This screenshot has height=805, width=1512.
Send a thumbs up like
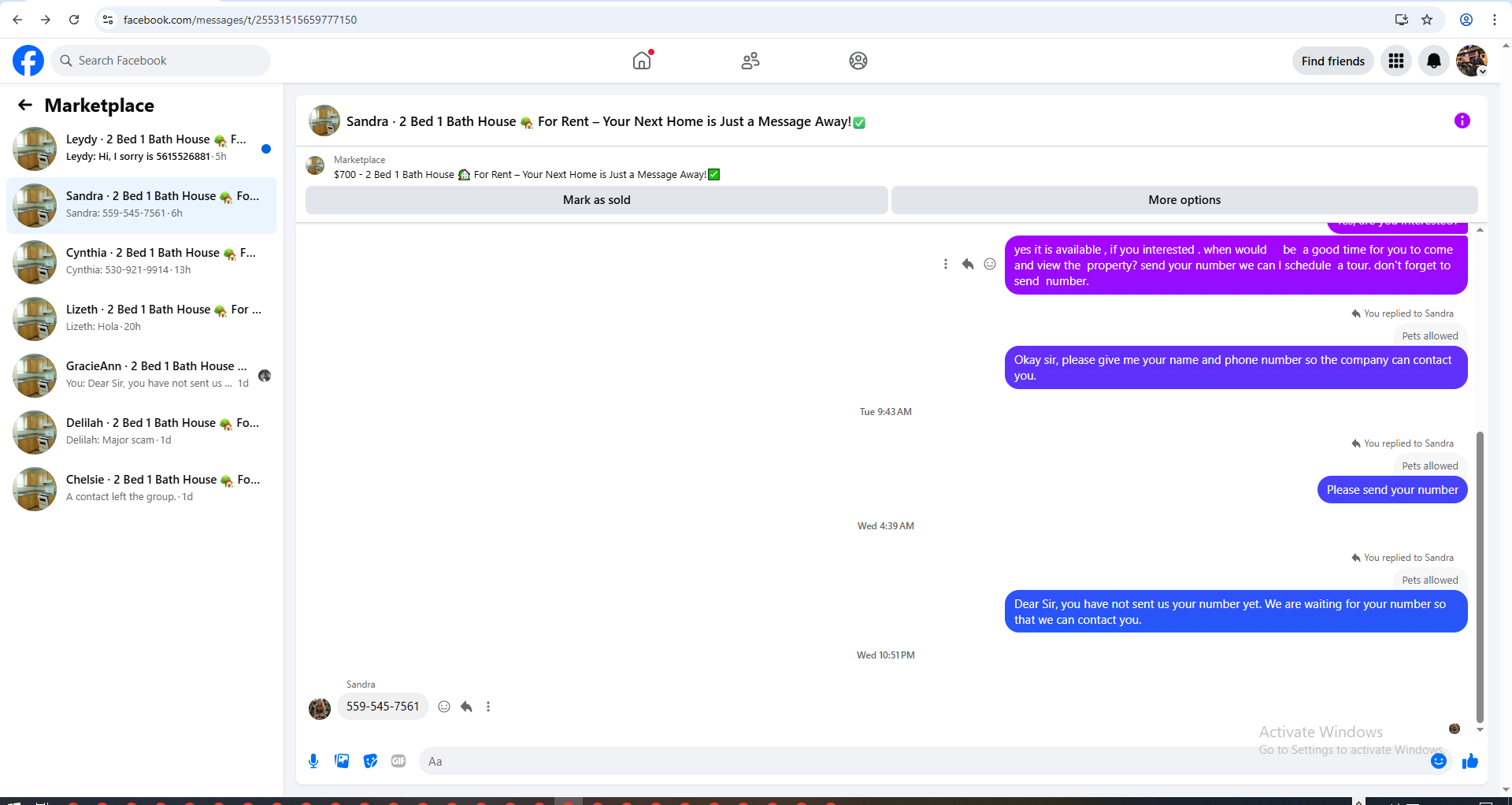click(1470, 761)
